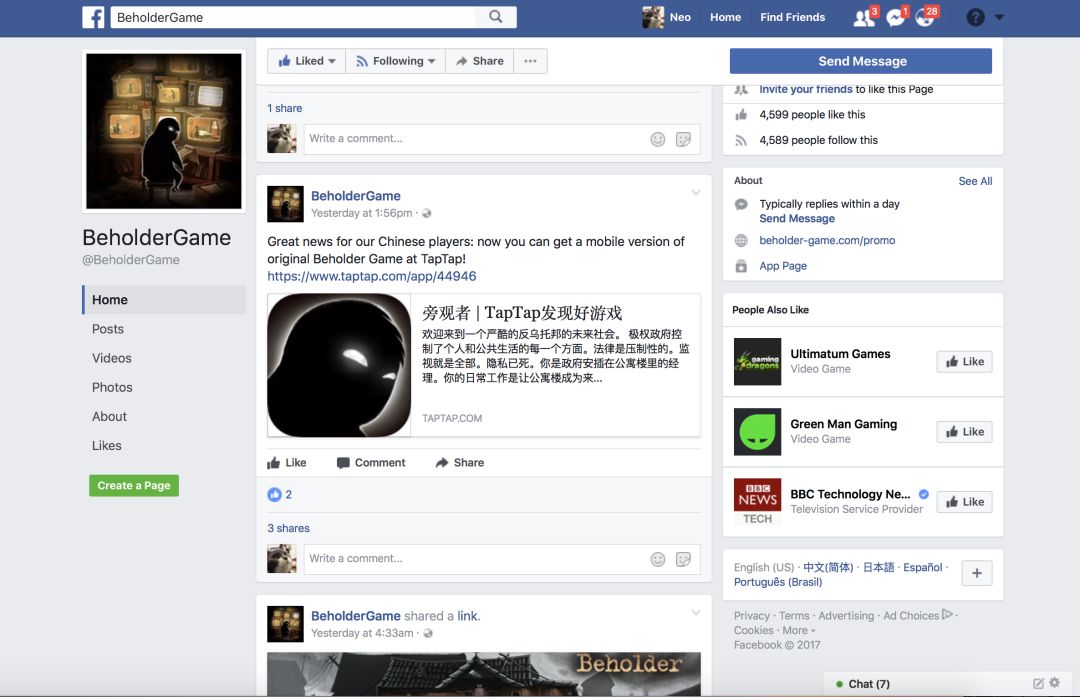Open beholder-game.com/promo website link
Image resolution: width=1080 pixels, height=697 pixels.
tap(827, 240)
